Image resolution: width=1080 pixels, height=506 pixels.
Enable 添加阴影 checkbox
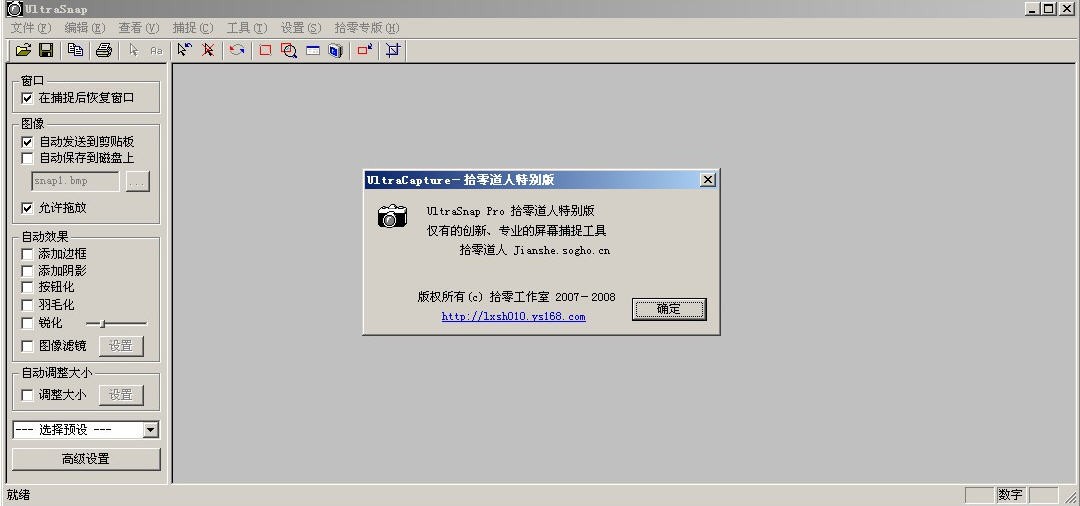27,271
